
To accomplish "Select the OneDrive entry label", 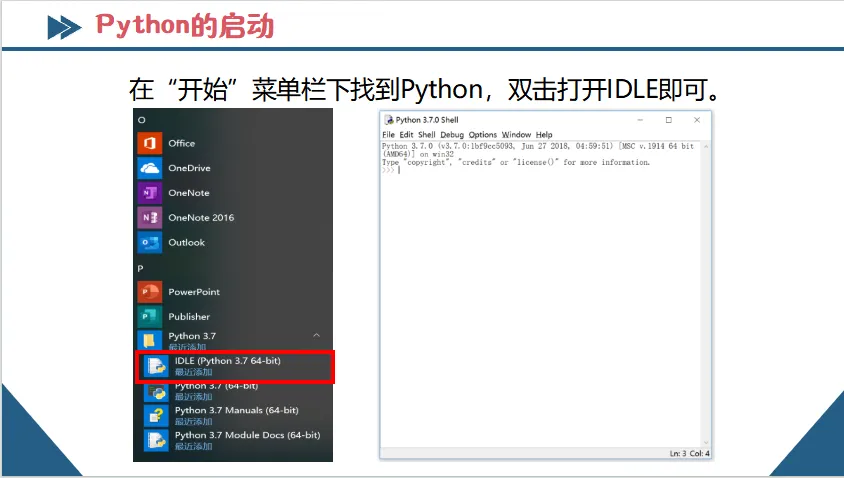I will tap(189, 168).
